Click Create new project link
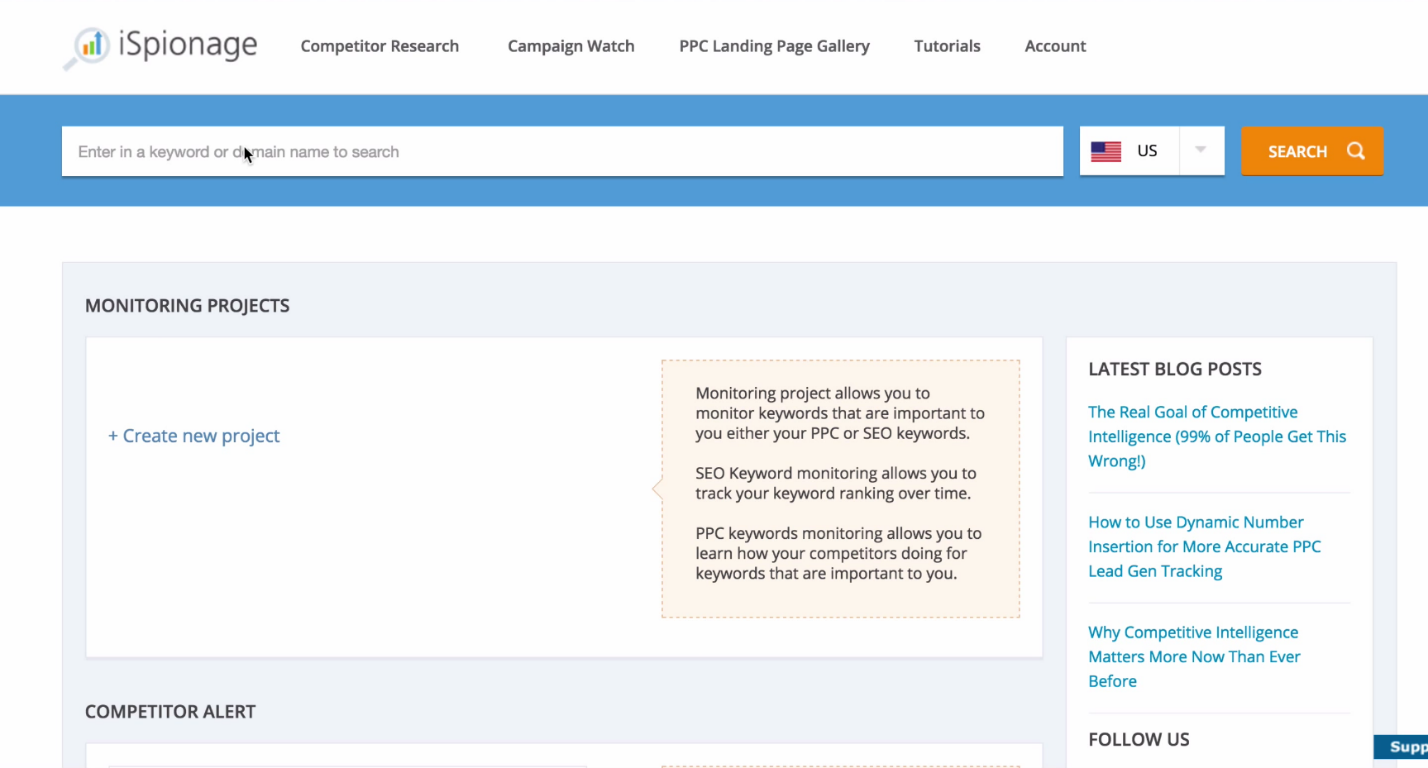Screen dimensions: 1428x768 [x=194, y=436]
